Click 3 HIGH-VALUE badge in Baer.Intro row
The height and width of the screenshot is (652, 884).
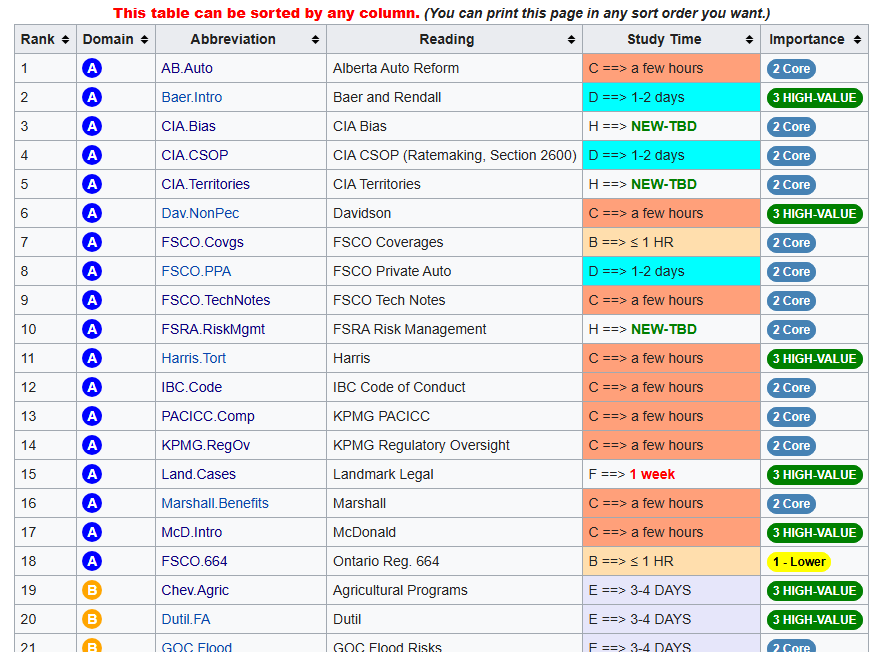point(815,98)
